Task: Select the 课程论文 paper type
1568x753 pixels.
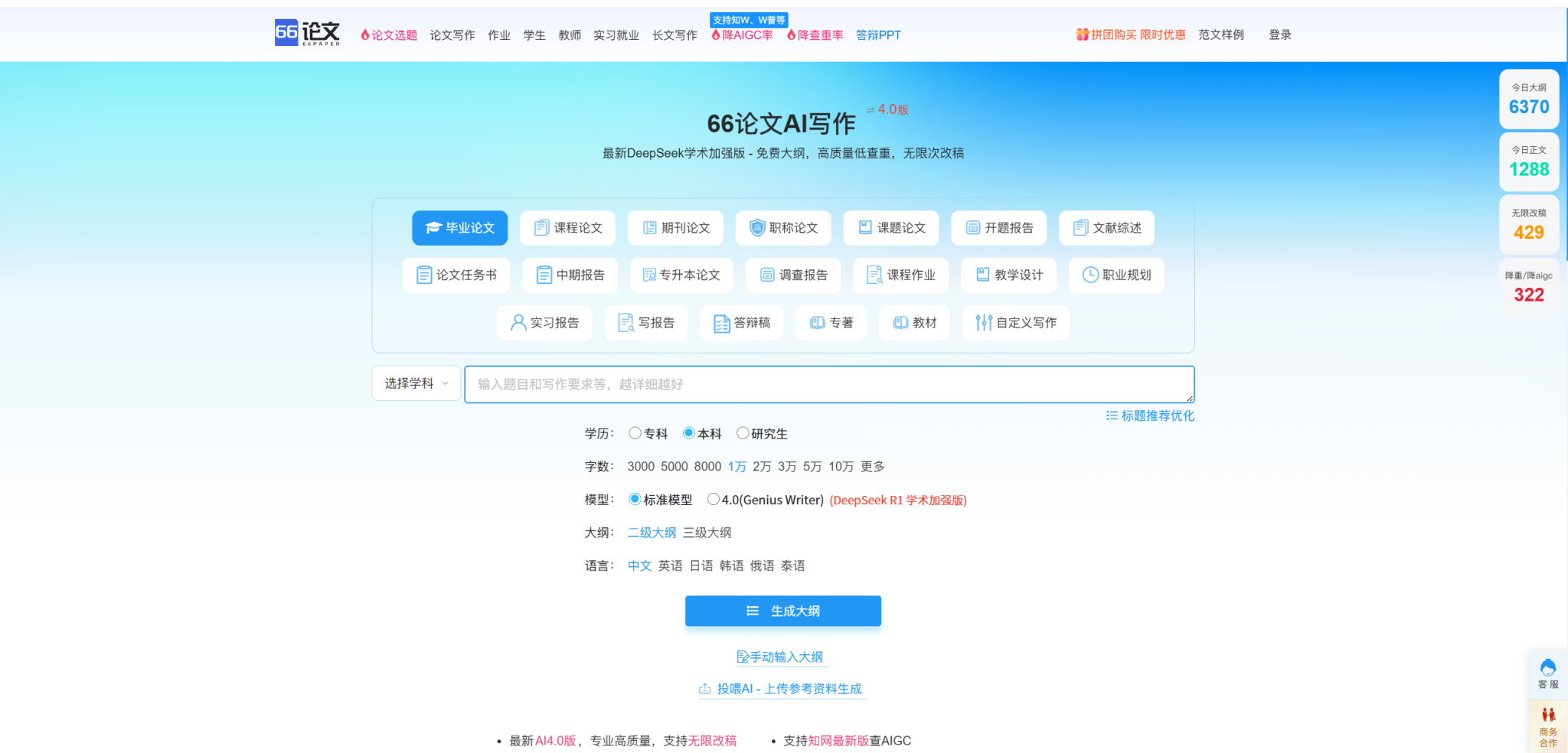Action: click(x=567, y=228)
